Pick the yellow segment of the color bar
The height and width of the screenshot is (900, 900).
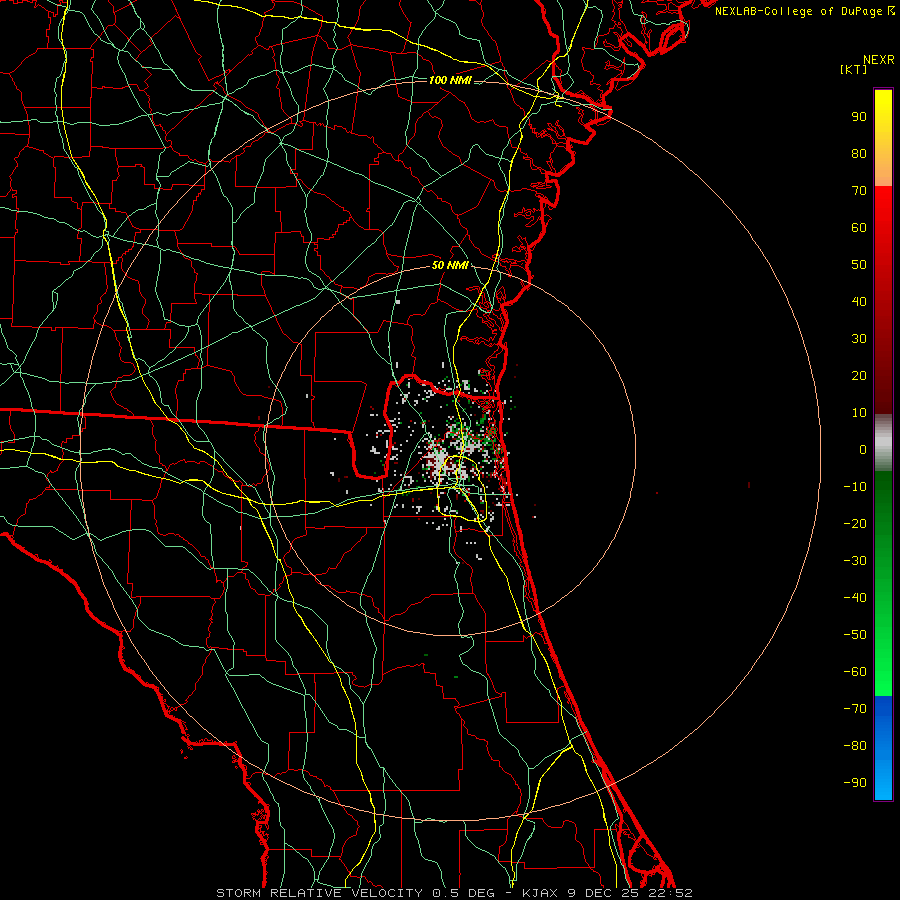(x=883, y=138)
